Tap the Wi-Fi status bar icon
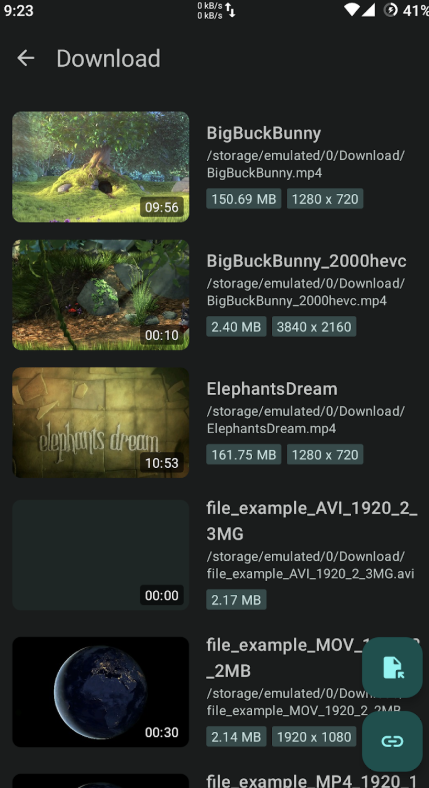This screenshot has width=429, height=788. 352,10
